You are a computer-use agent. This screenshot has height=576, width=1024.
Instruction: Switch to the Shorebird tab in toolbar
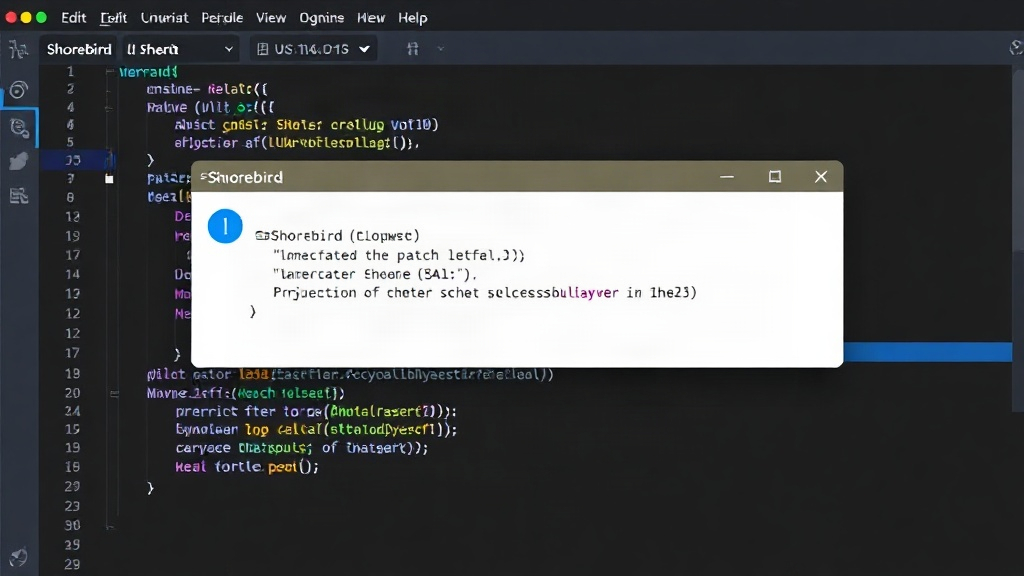[79, 49]
